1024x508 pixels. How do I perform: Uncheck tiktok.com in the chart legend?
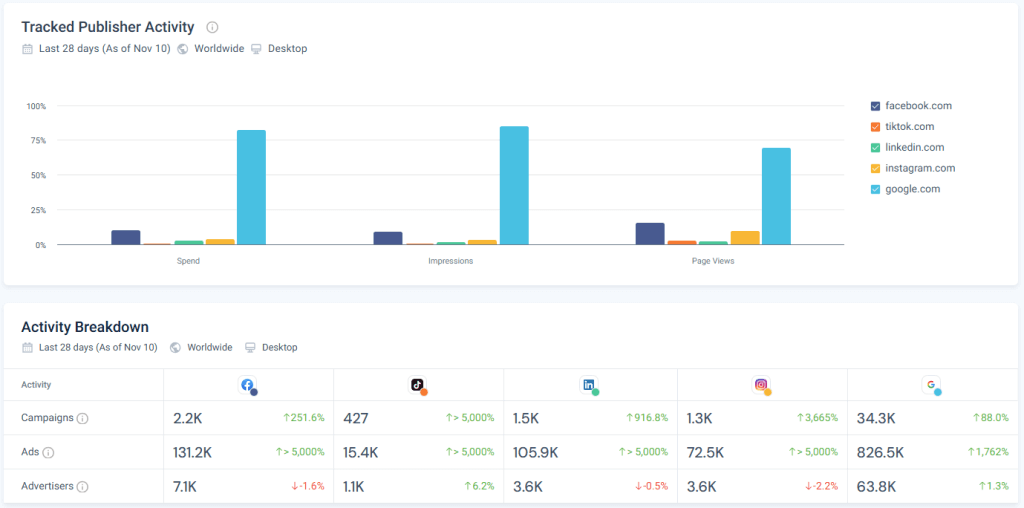[876, 127]
